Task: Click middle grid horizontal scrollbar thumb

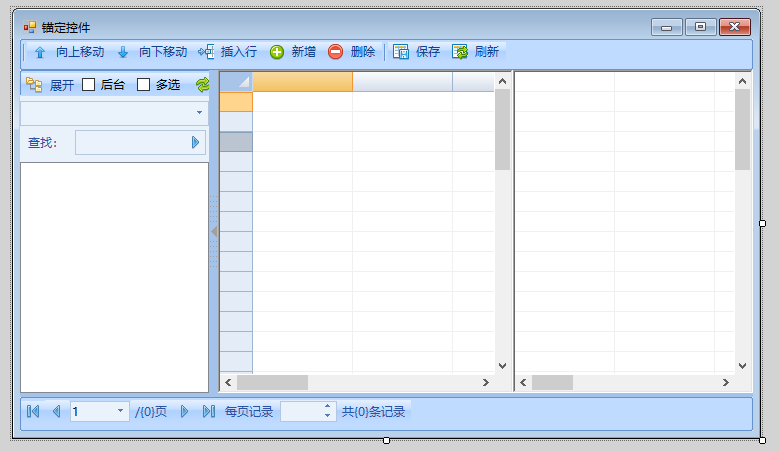Action: (273, 382)
